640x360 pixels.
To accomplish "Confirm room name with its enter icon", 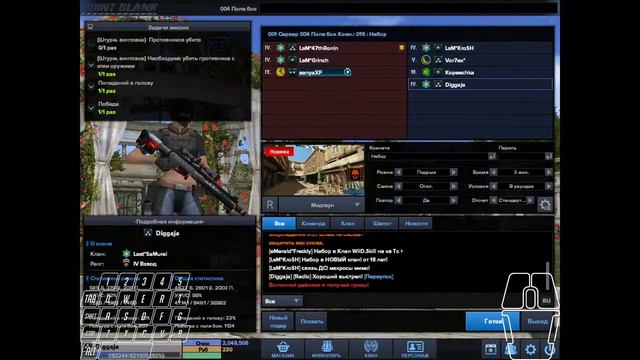I will click(x=492, y=156).
